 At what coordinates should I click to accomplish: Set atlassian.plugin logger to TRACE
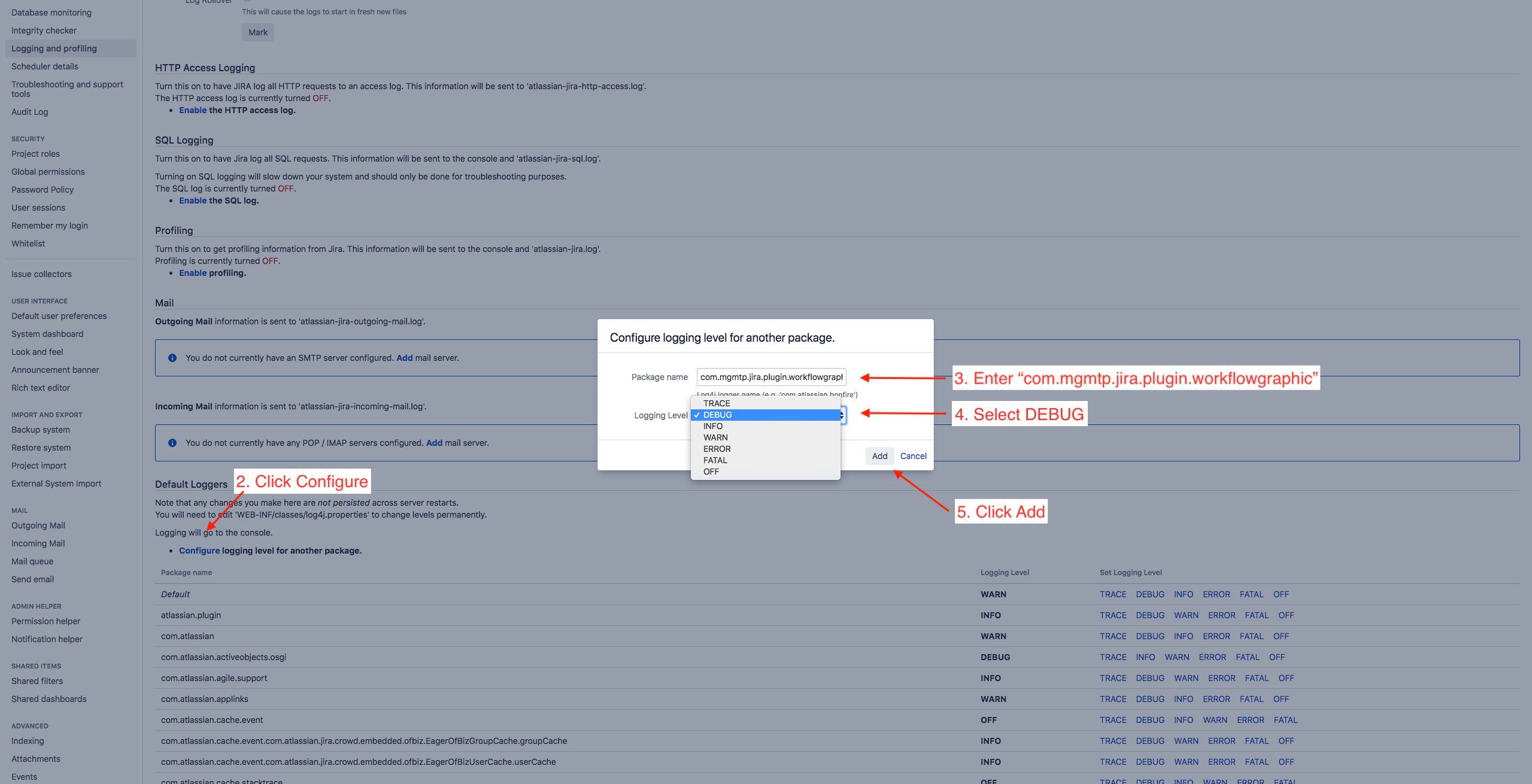coord(1113,615)
